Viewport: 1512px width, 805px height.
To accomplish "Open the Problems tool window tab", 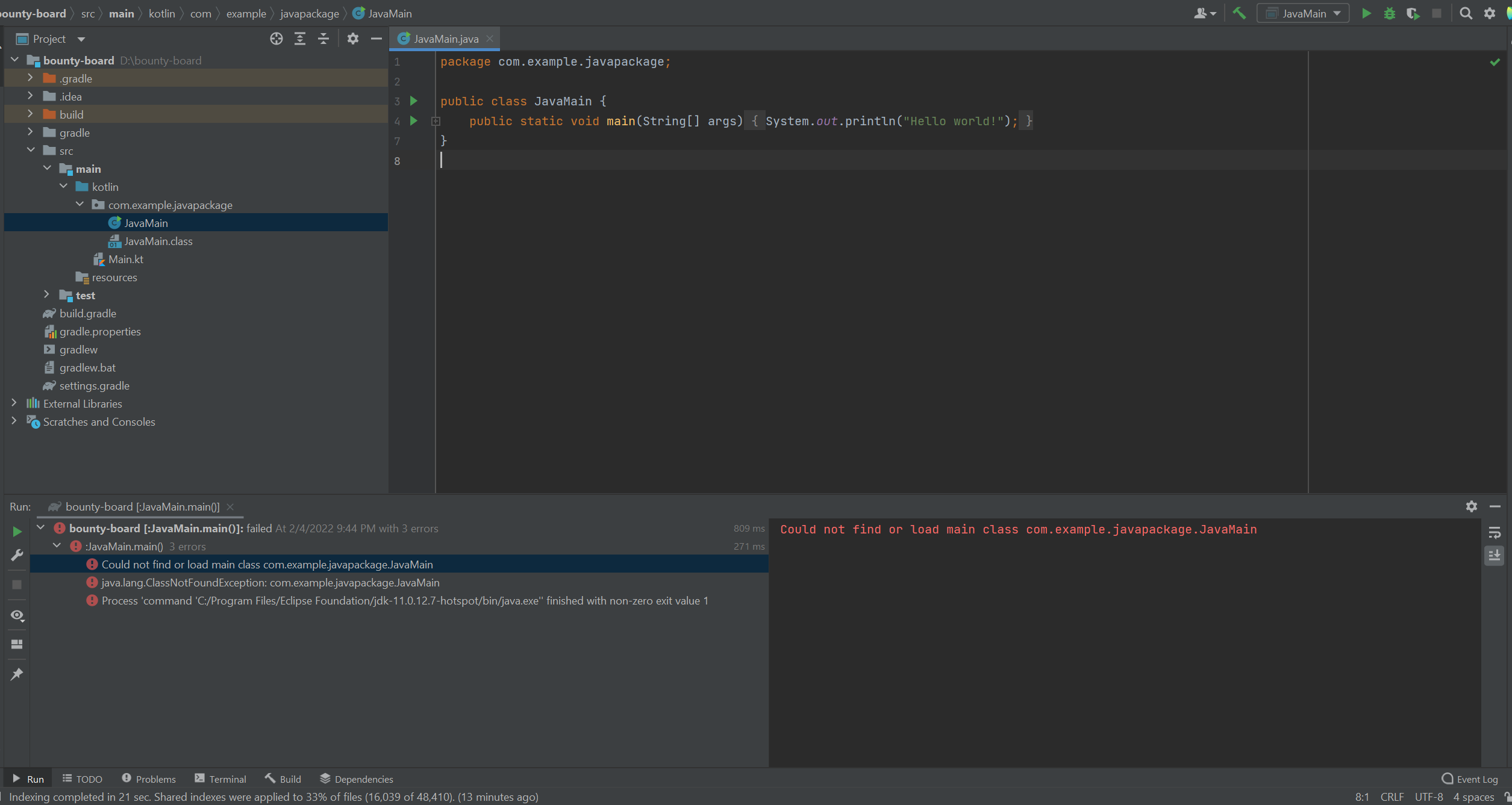I will tap(149, 779).
